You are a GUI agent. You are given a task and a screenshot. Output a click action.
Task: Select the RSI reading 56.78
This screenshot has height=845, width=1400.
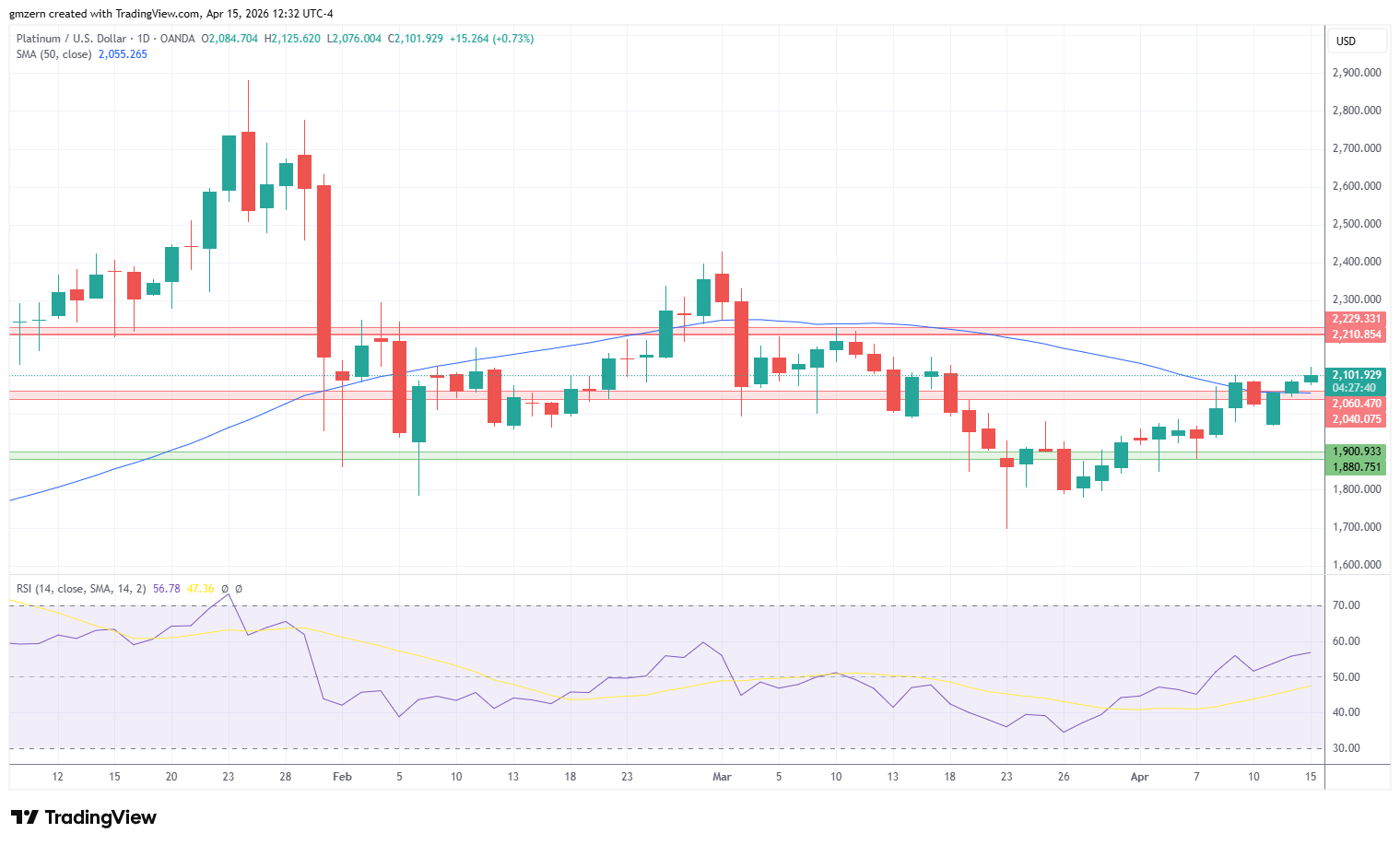[x=166, y=589]
